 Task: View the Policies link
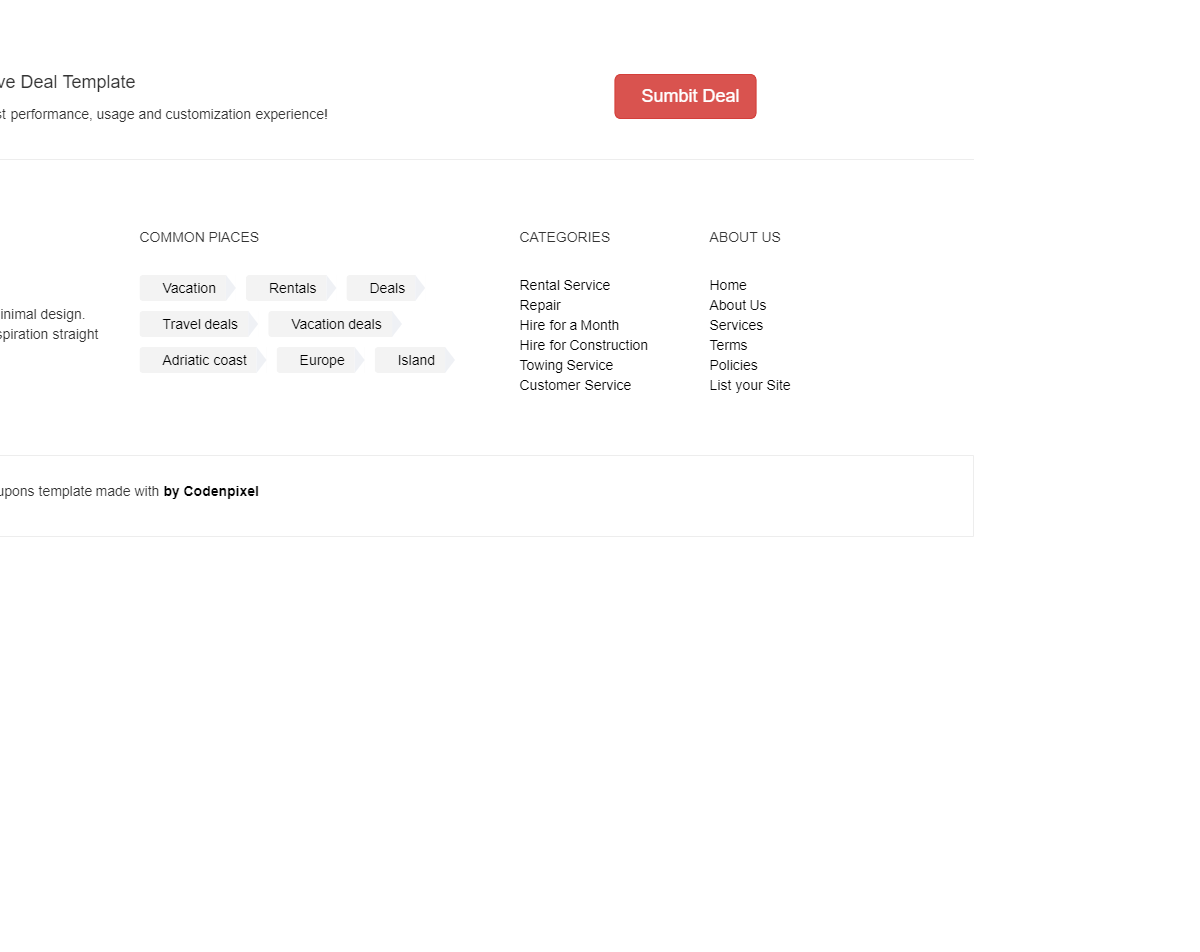(733, 365)
